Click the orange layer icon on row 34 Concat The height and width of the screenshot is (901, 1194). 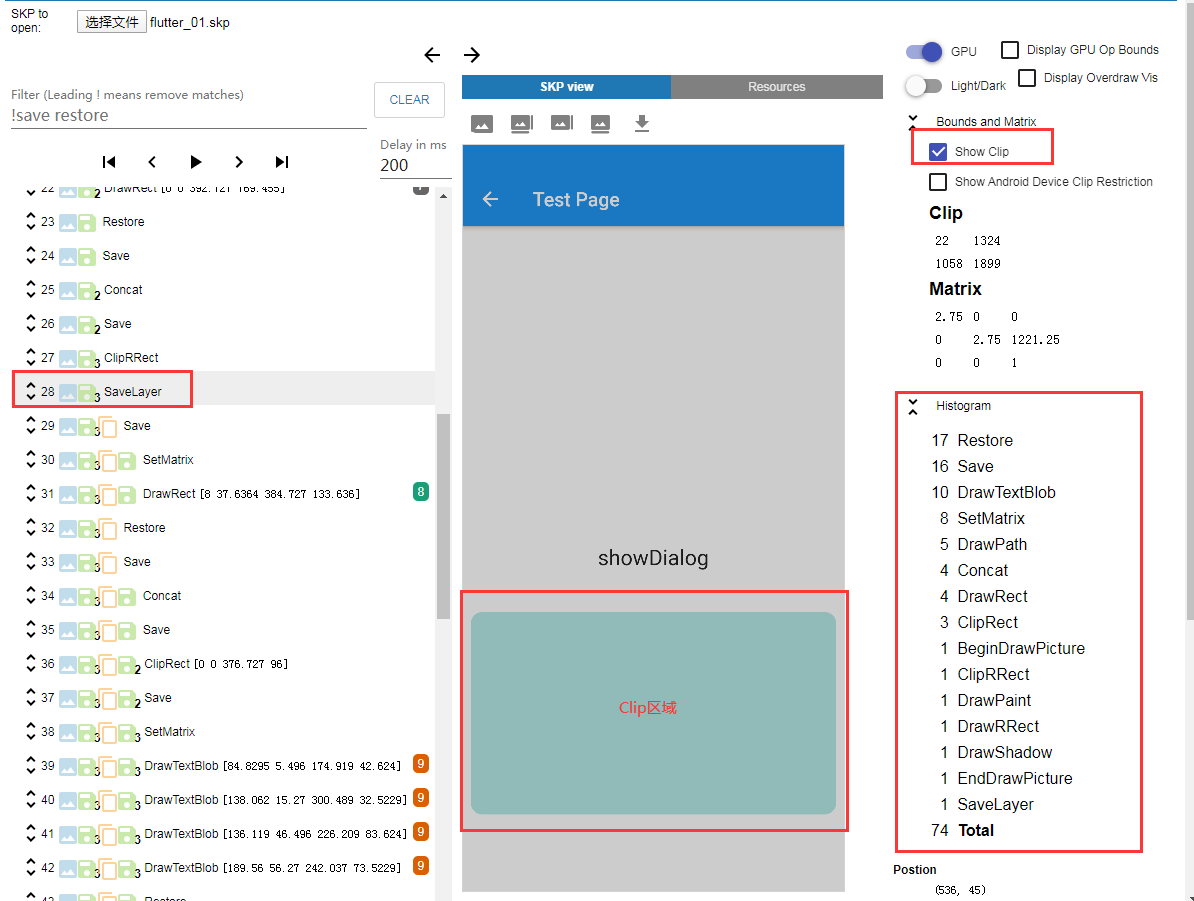pyautogui.click(x=107, y=596)
